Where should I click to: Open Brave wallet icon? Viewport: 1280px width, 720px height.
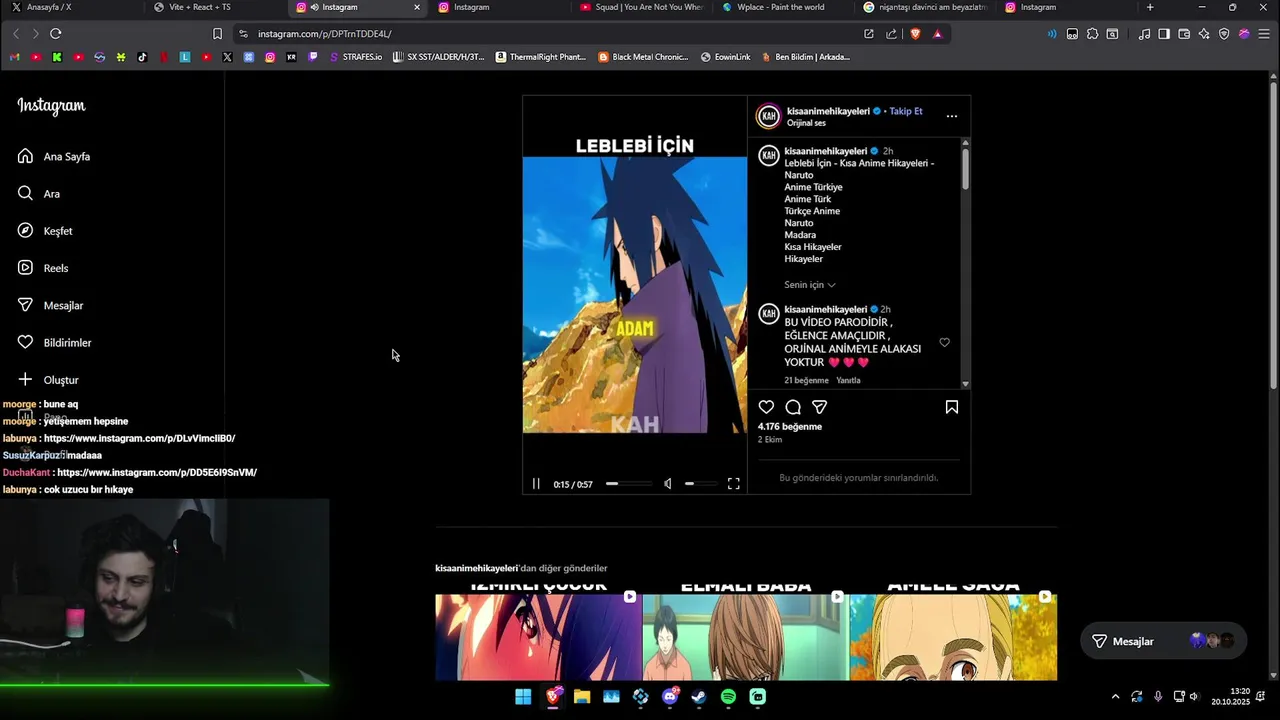click(x=1184, y=34)
